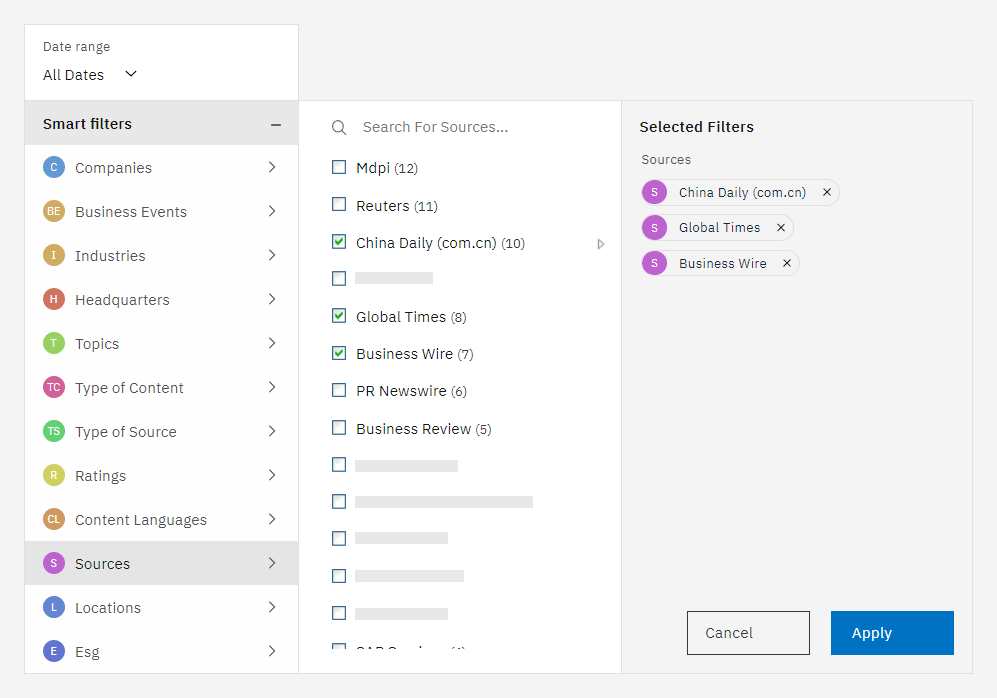Image resolution: width=997 pixels, height=698 pixels.
Task: Open the Type of Source filter category
Action: [162, 432]
